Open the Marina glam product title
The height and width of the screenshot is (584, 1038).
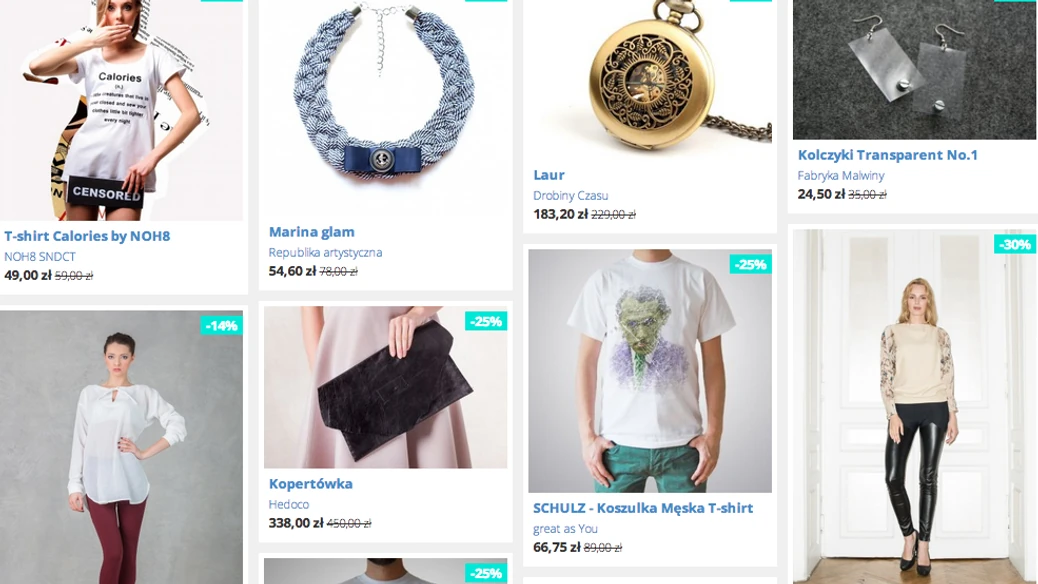click(311, 232)
